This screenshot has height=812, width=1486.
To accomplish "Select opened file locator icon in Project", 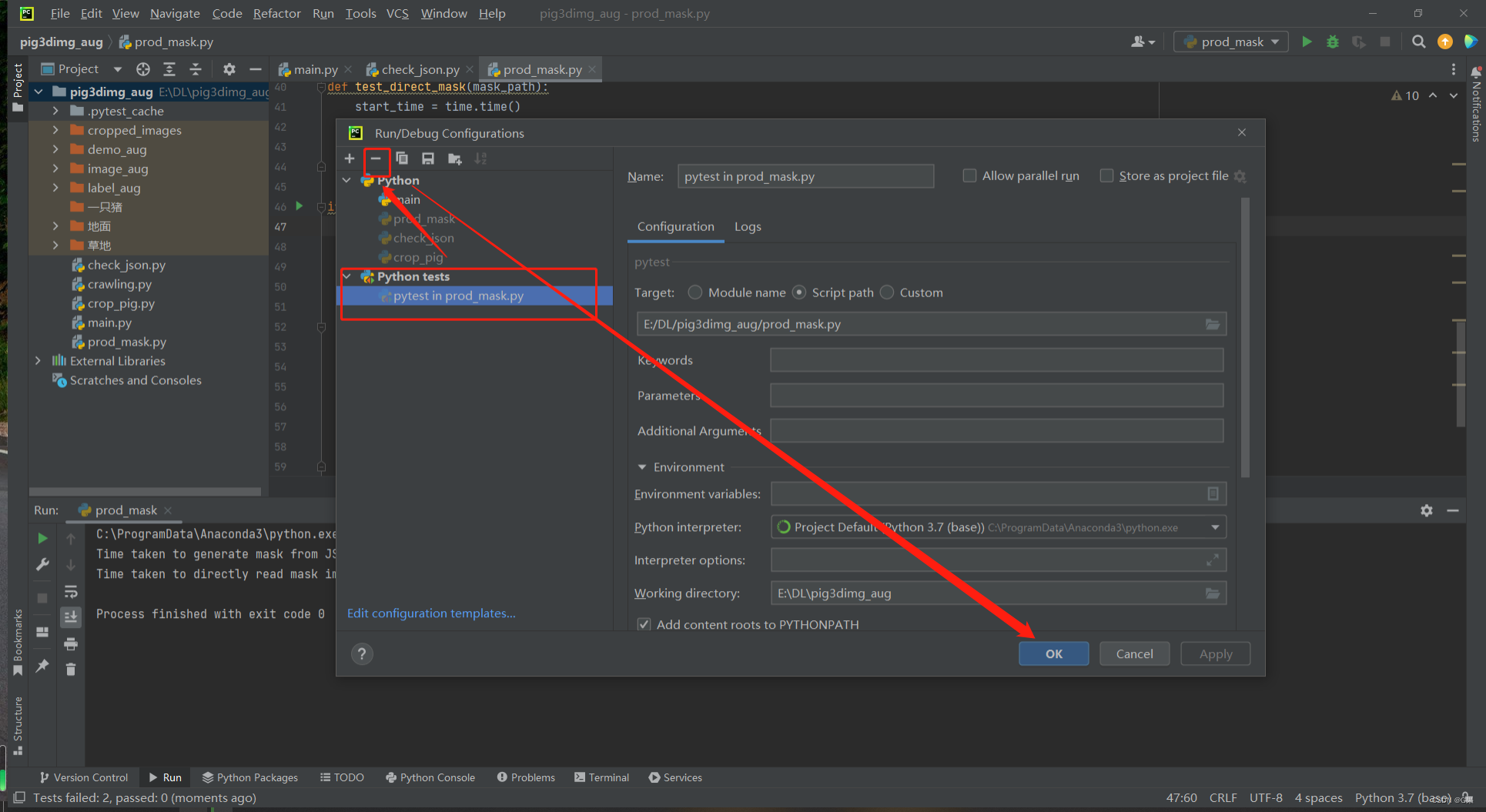I will (143, 69).
